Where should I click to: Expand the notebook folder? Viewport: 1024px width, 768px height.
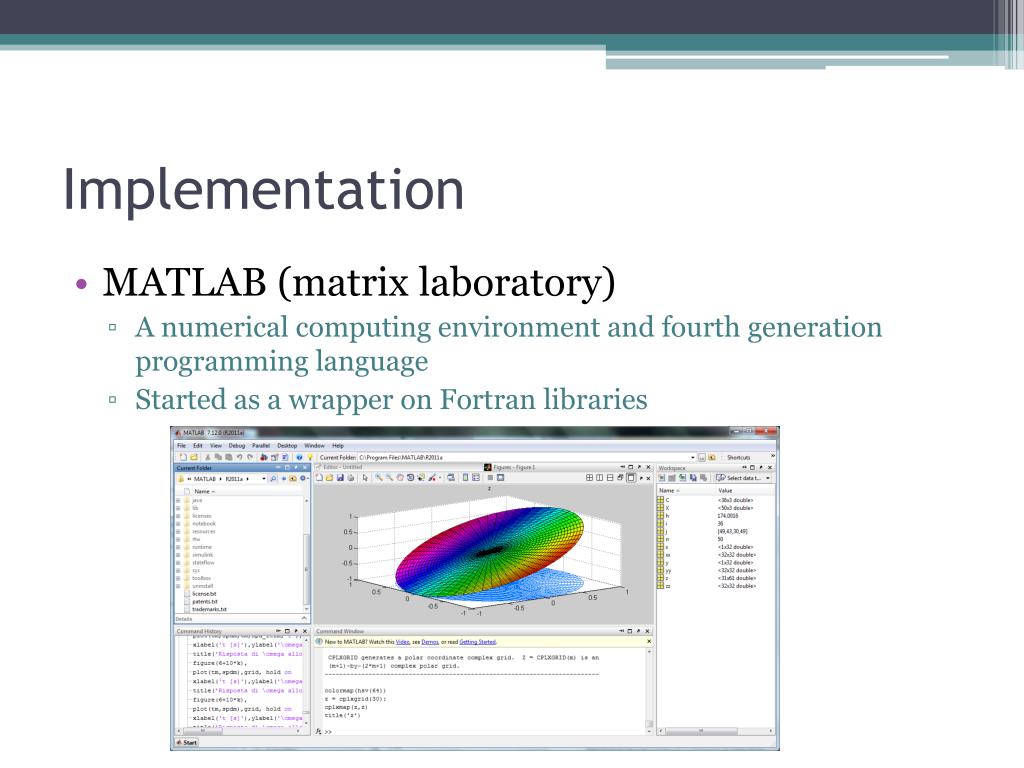coord(178,524)
